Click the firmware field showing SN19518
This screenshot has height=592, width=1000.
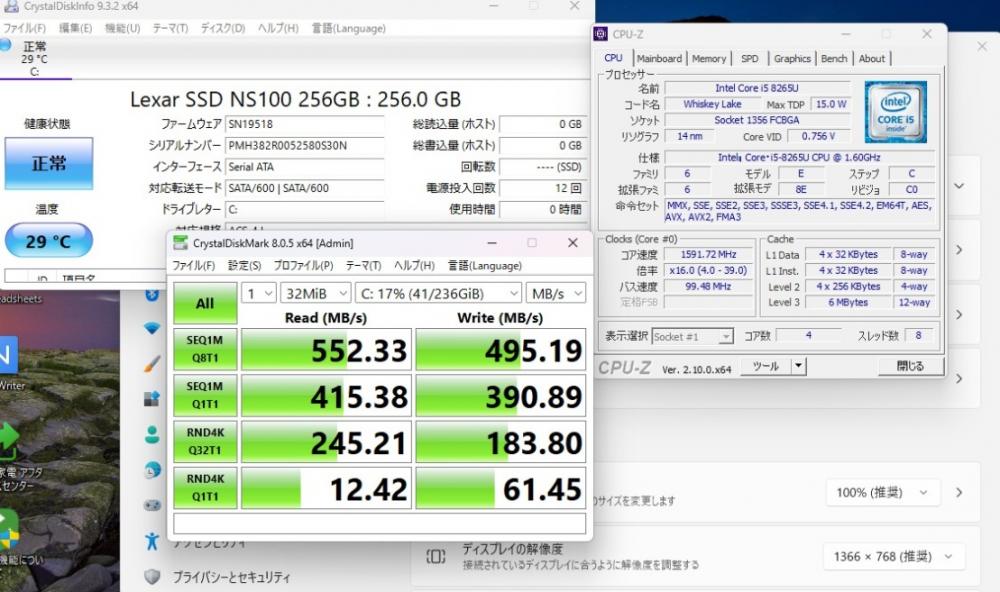click(x=304, y=124)
